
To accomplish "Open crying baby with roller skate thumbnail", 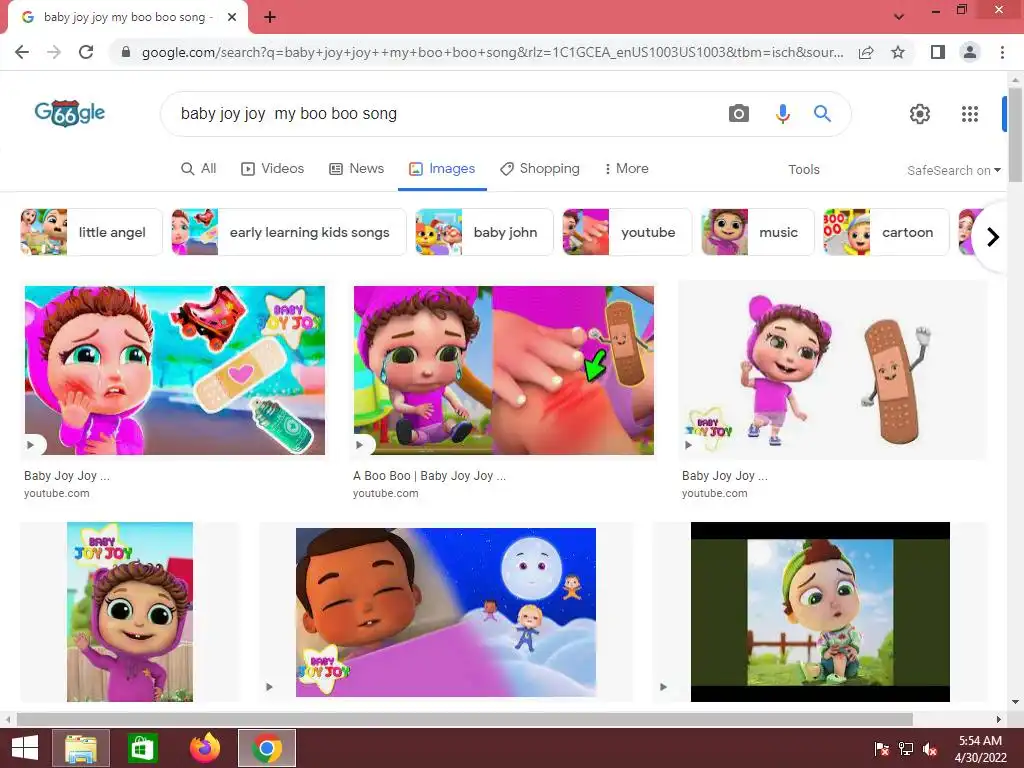I will pos(174,370).
